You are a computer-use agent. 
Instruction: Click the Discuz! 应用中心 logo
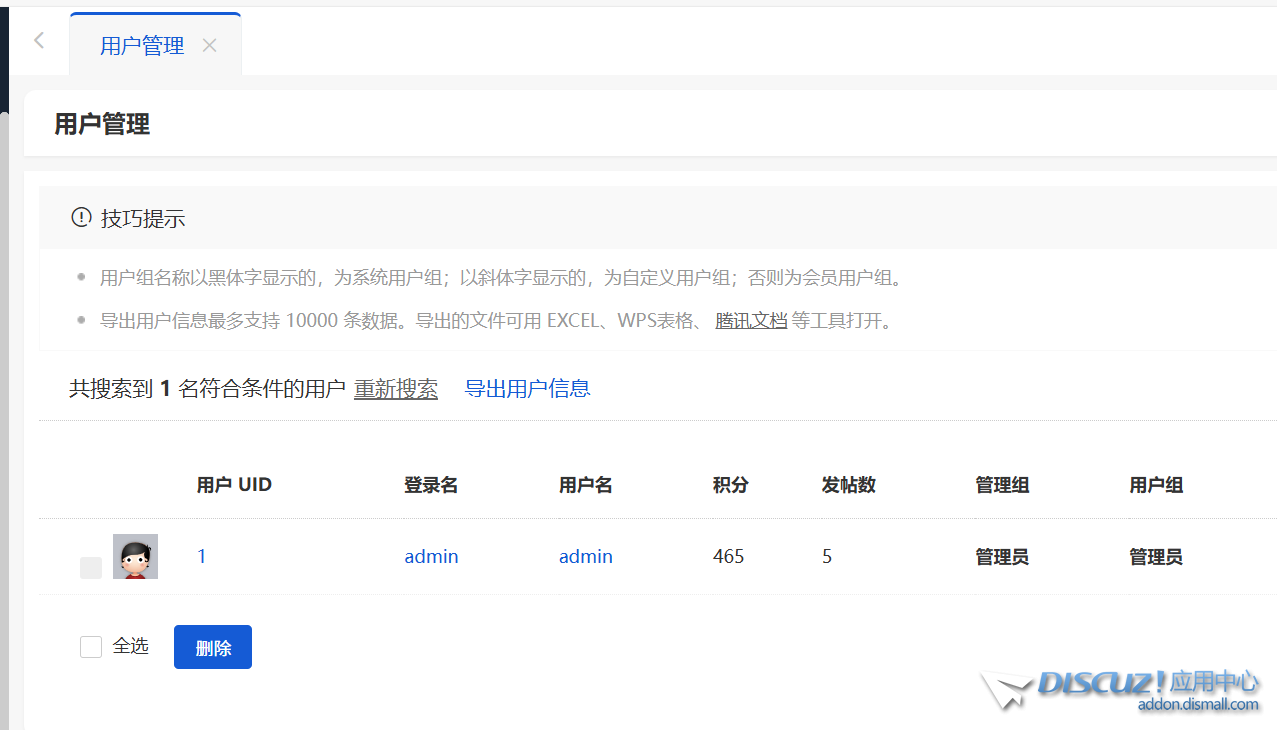1120,690
